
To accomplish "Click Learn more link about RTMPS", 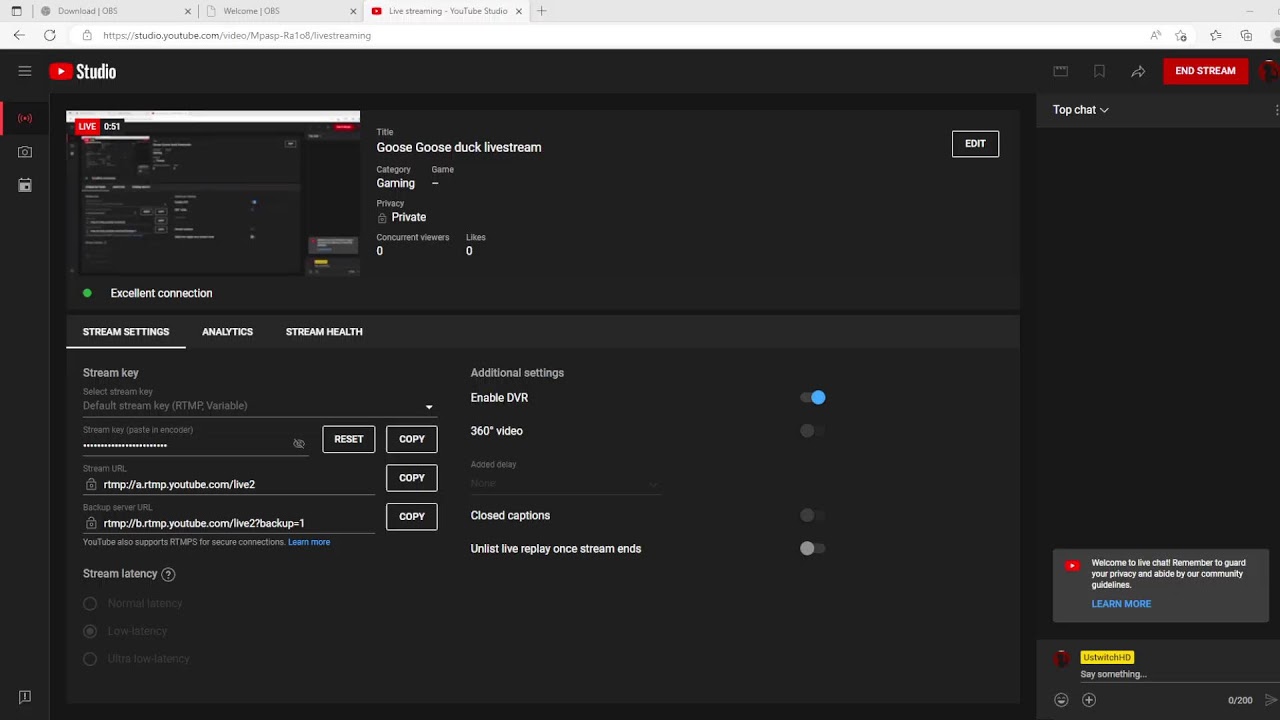I will point(309,542).
